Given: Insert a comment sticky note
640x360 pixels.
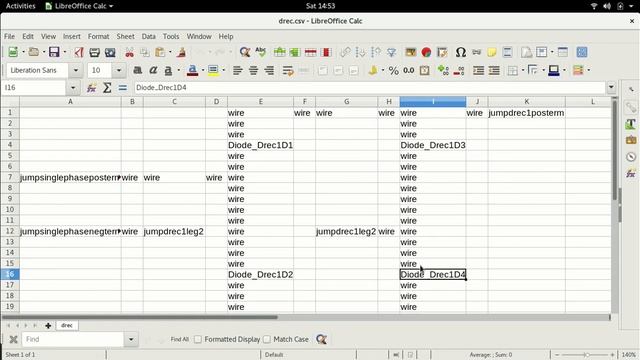Looking at the screenshot, I should coord(492,52).
